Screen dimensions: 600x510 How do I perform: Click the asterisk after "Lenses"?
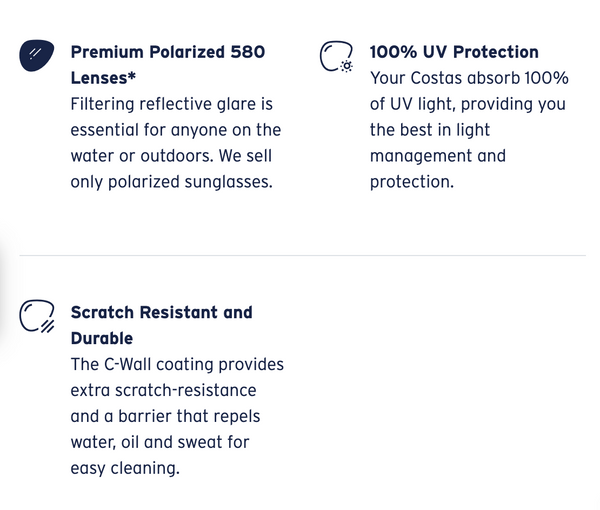(x=132, y=78)
